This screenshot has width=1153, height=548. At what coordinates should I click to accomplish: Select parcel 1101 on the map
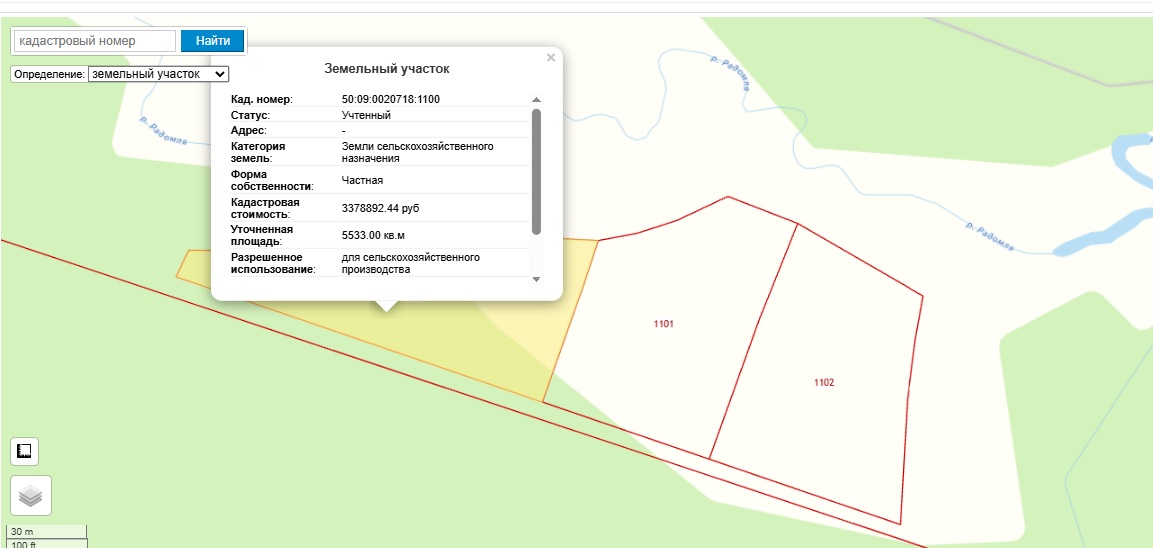pyautogui.click(x=663, y=324)
